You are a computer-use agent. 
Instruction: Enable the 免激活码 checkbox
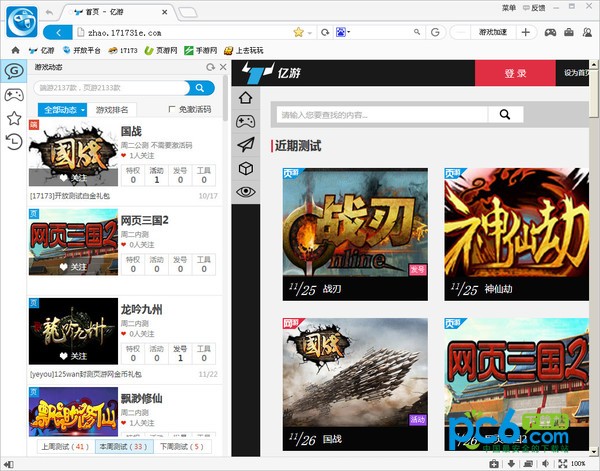point(172,109)
